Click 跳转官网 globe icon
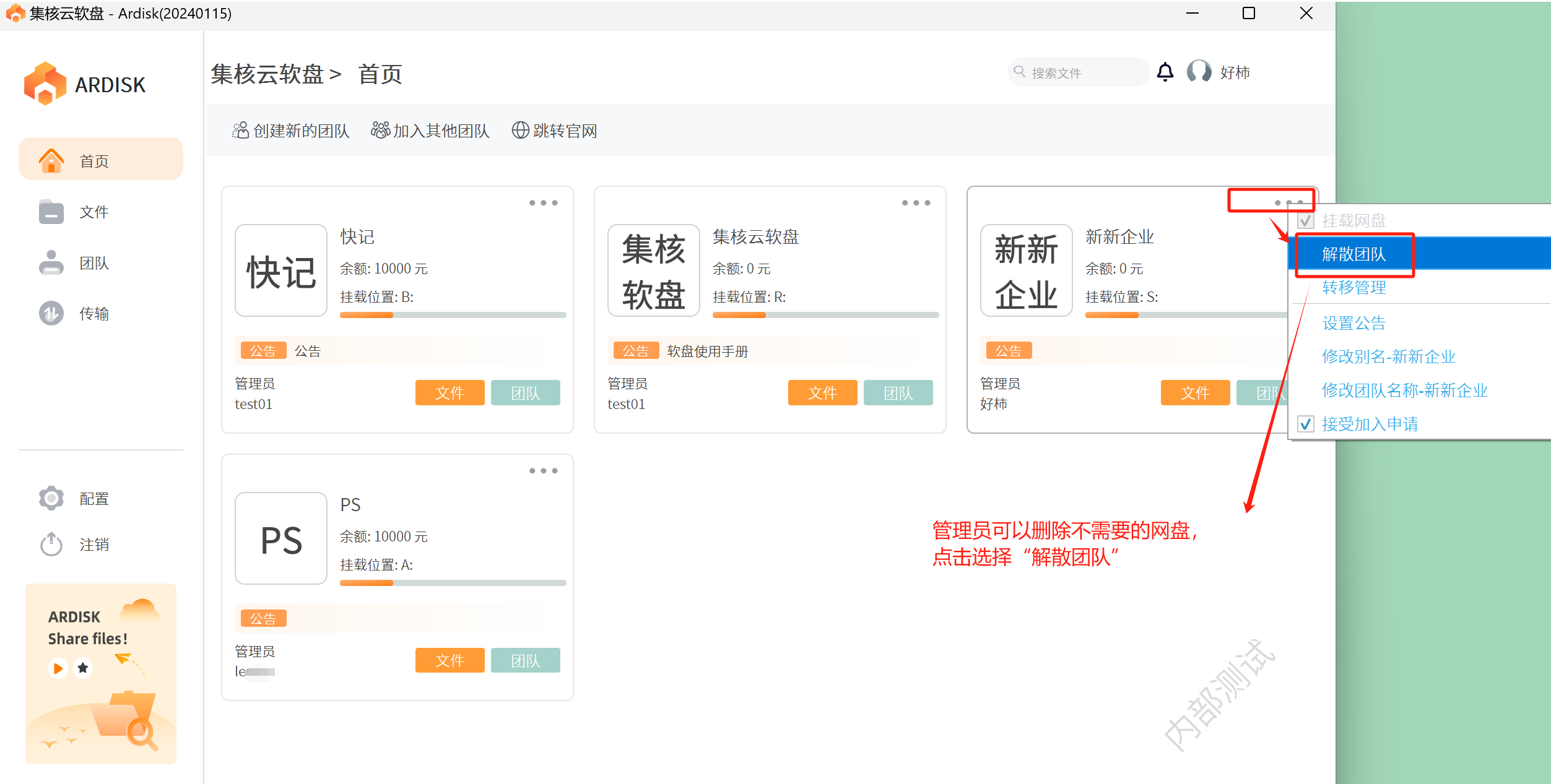The image size is (1551, 784). point(520,131)
